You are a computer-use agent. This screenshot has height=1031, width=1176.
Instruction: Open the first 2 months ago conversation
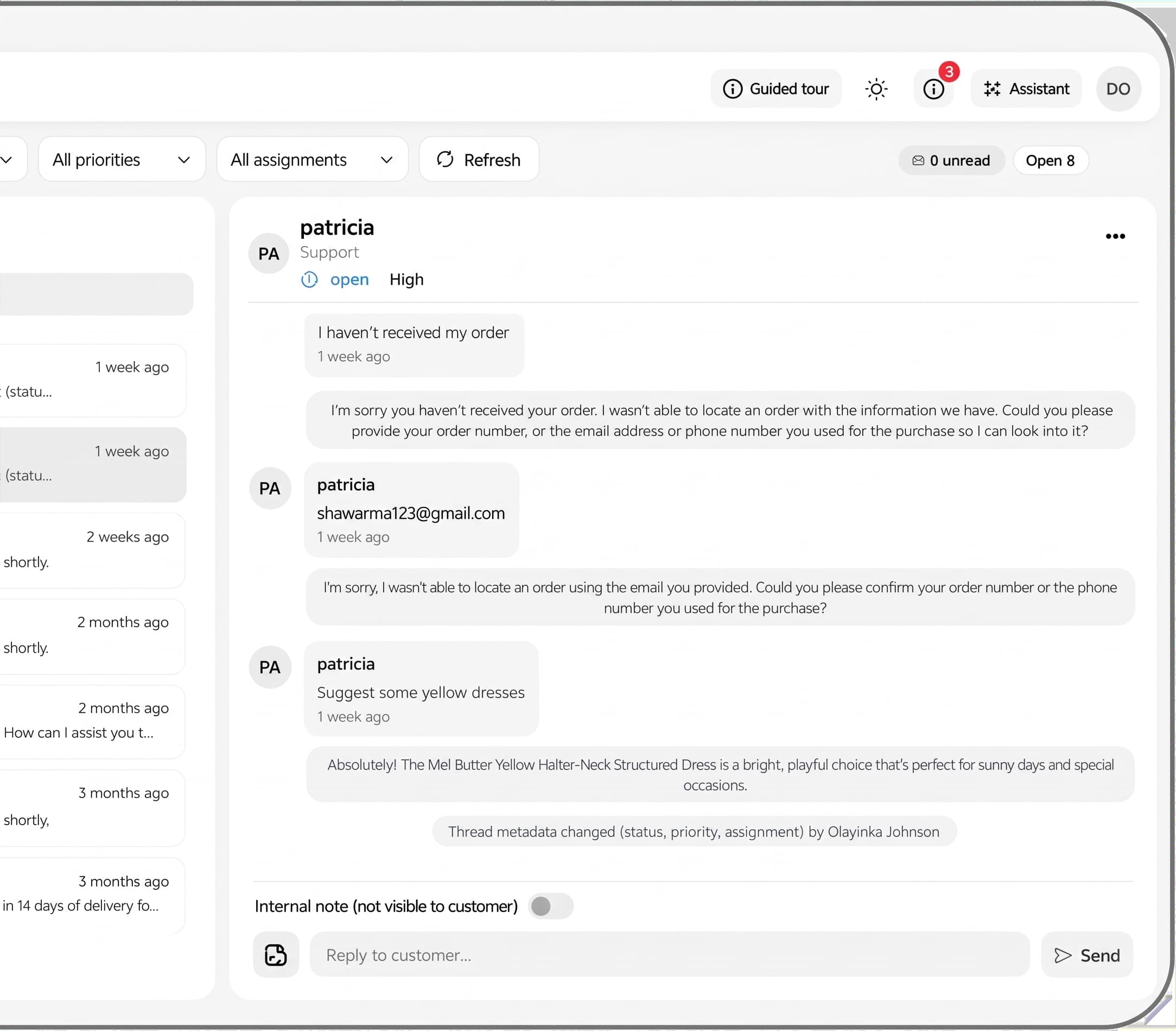point(92,636)
